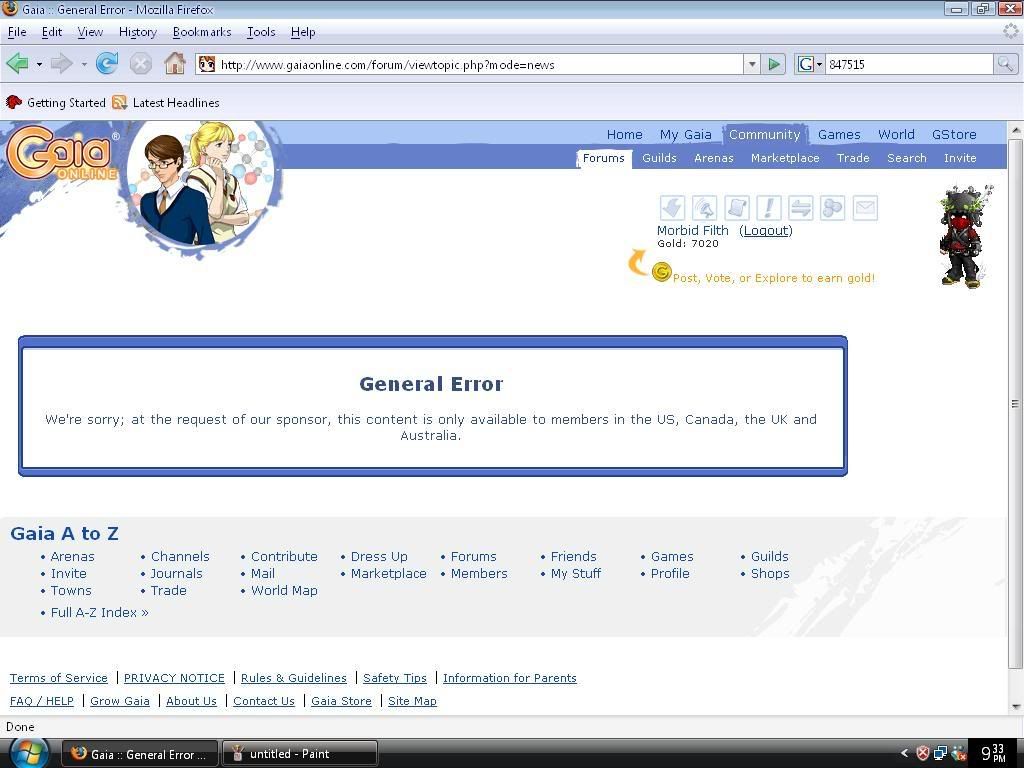This screenshot has width=1024, height=768.
Task: Select the Community navigation tab
Action: (764, 135)
